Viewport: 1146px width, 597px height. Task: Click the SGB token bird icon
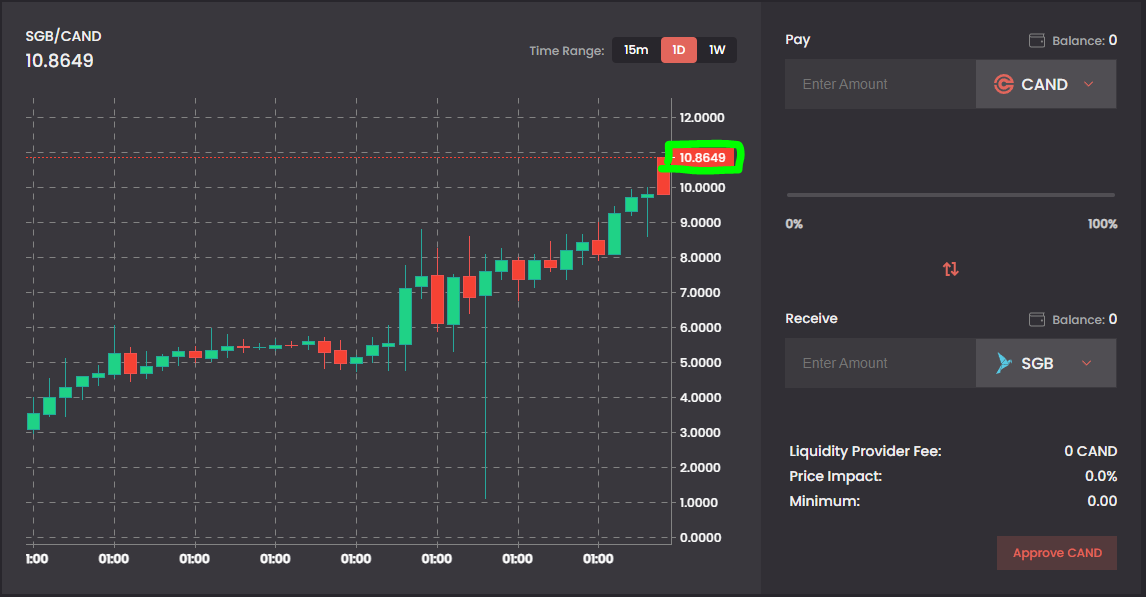tap(1004, 362)
